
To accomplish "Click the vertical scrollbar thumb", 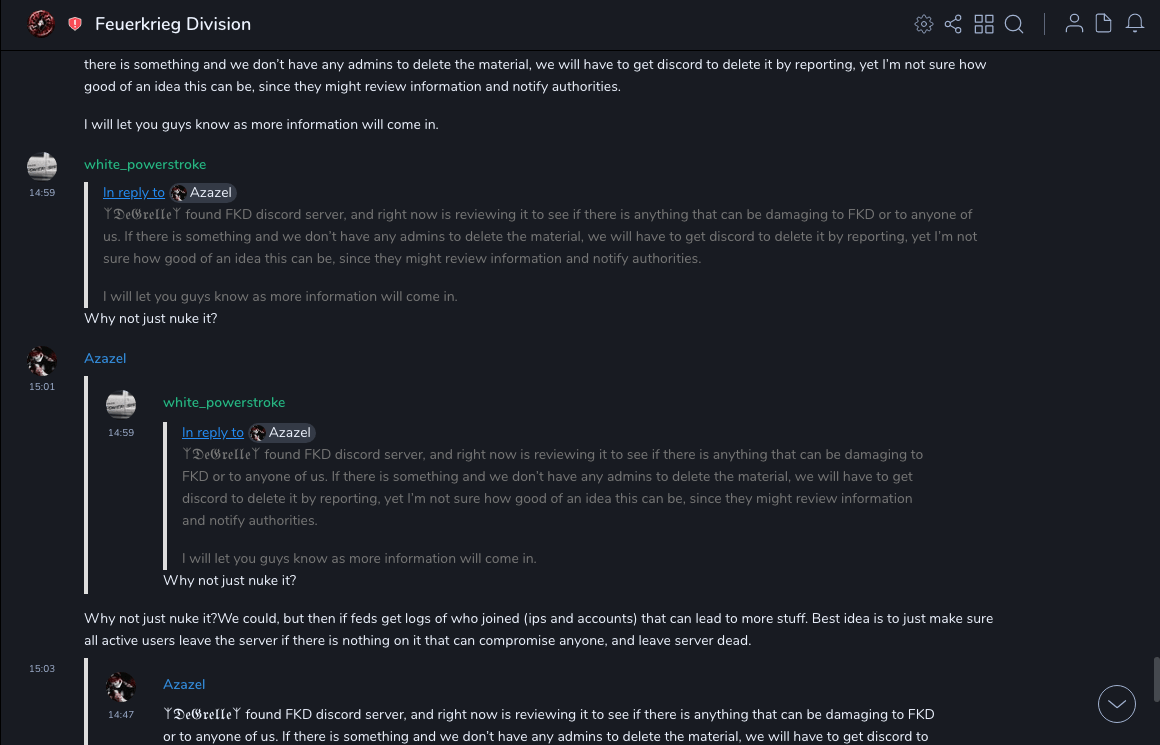I will 1156,680.
